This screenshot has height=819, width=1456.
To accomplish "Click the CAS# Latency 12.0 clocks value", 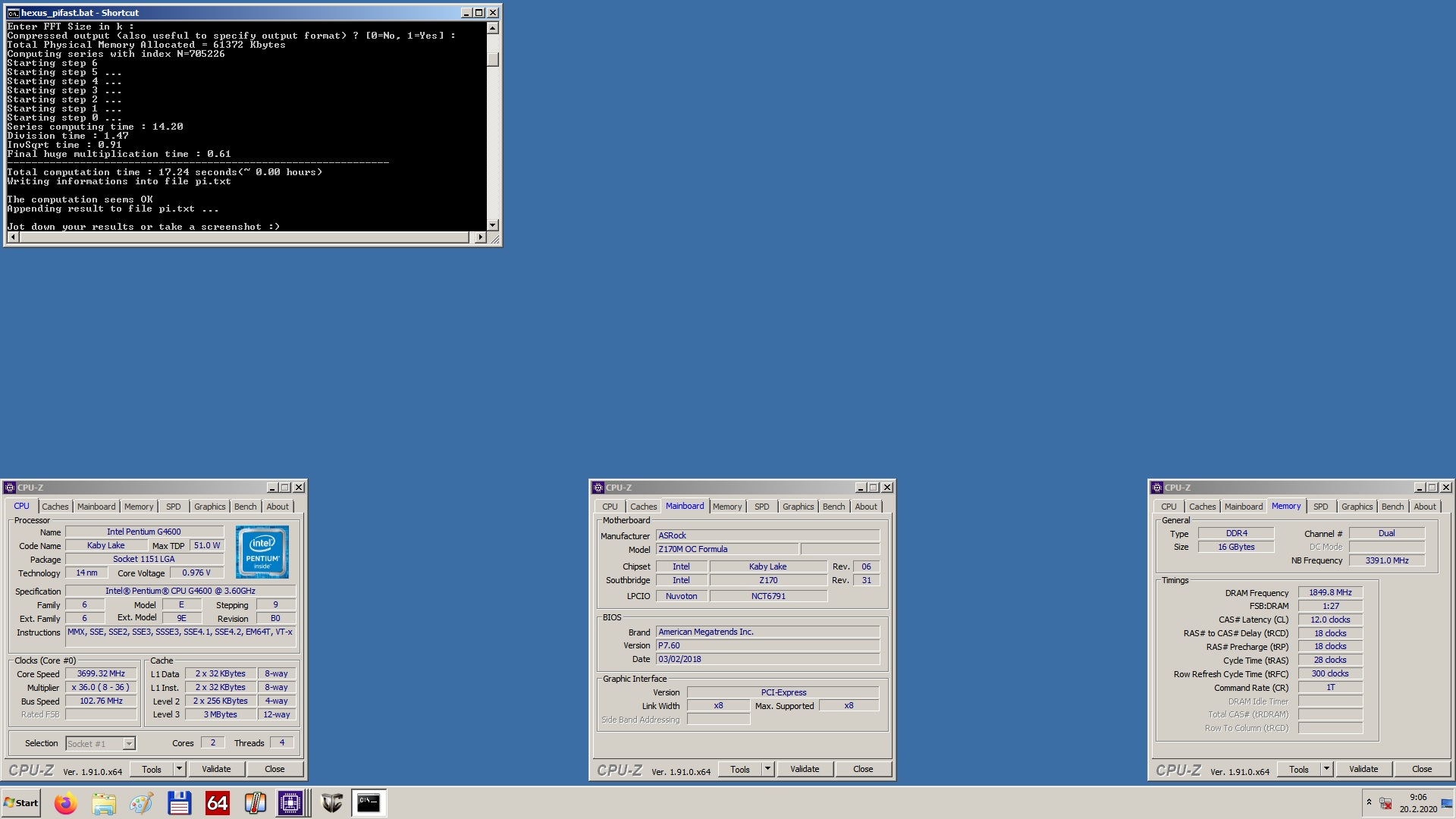I will coord(1330,620).
